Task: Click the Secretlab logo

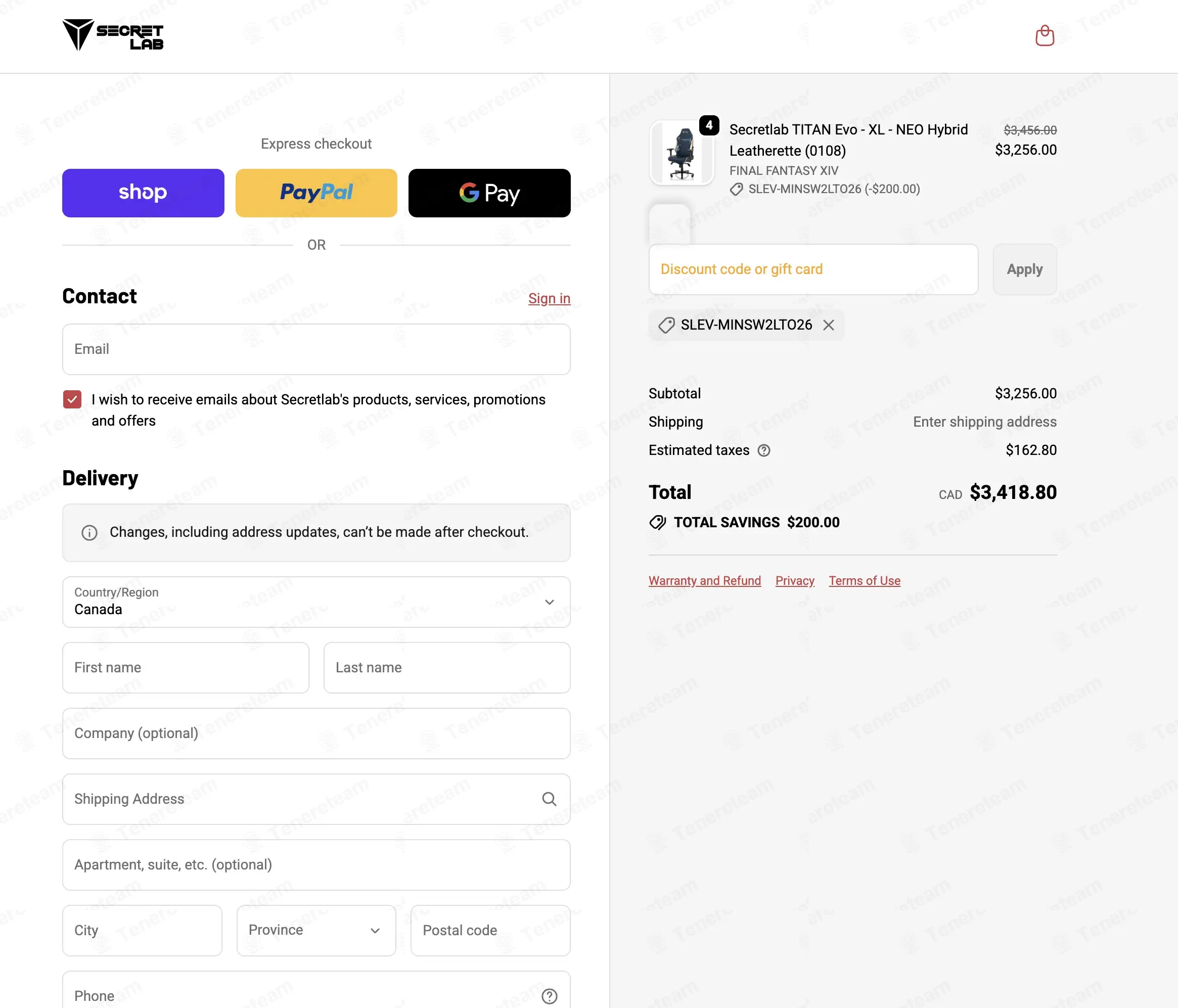Action: tap(113, 35)
